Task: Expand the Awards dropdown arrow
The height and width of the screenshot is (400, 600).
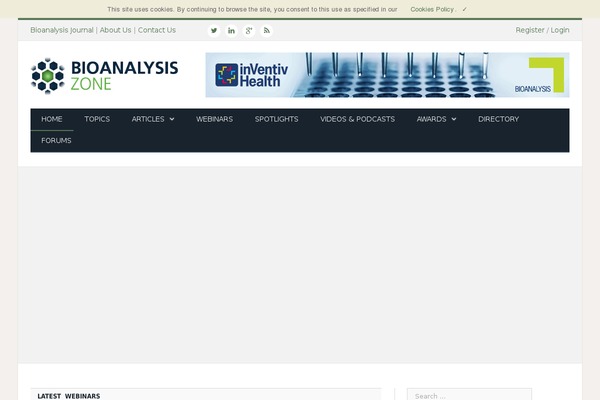Action: (454, 119)
